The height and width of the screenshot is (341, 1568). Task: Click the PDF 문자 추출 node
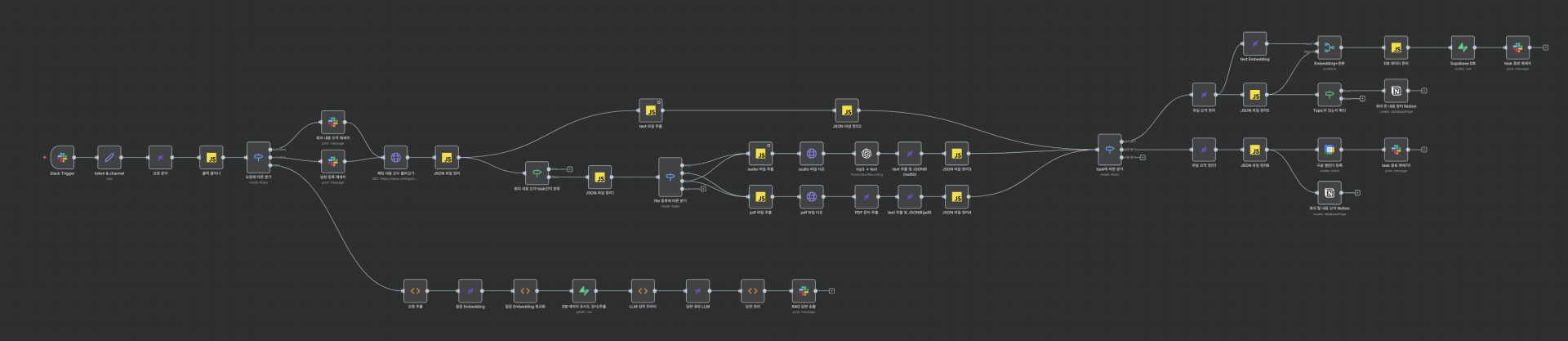[x=866, y=197]
